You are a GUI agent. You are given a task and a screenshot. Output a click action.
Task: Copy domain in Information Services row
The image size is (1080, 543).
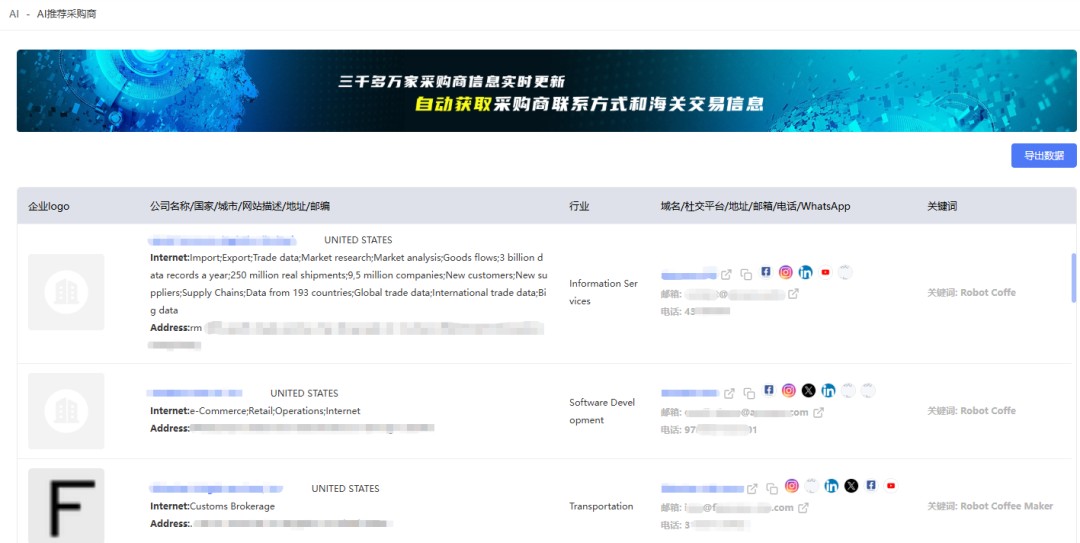coord(746,274)
